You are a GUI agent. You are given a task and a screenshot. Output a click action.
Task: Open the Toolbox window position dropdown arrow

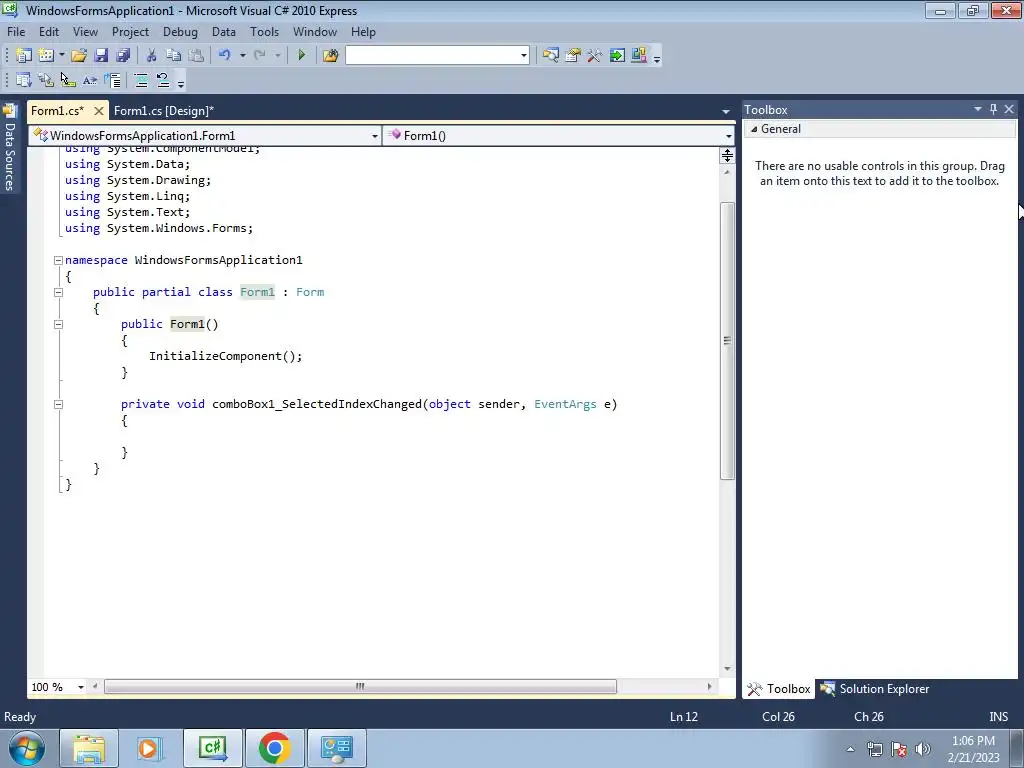tap(978, 109)
